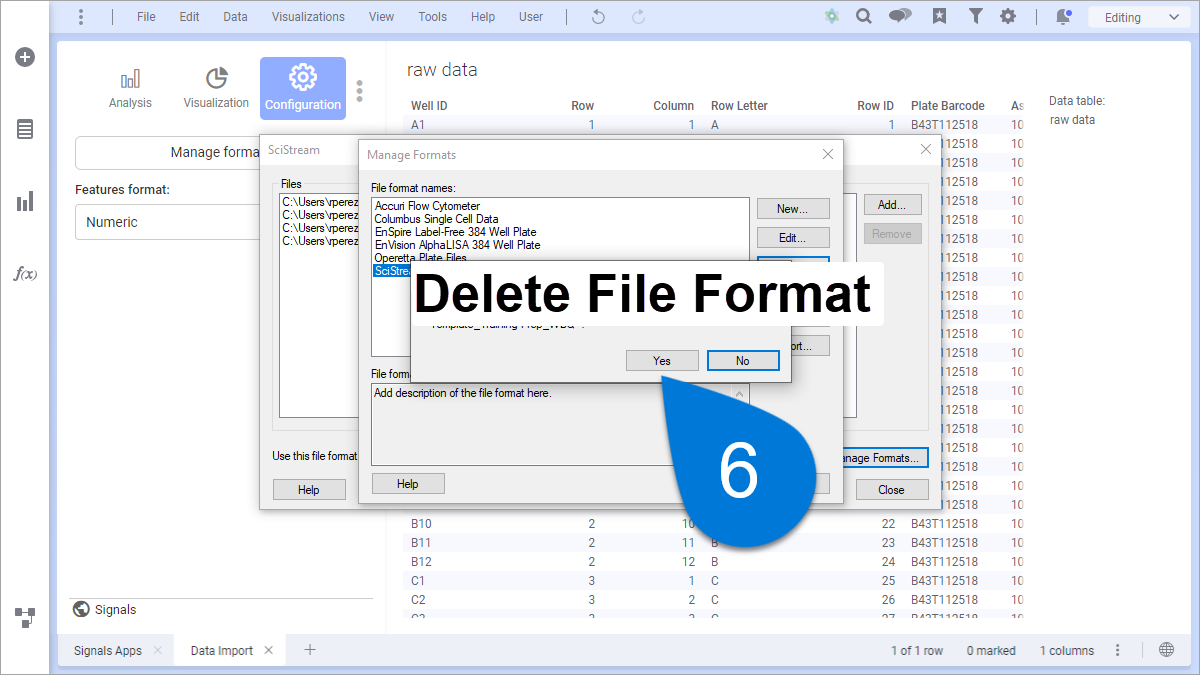Click the globe icon in status bar
This screenshot has width=1200, height=675.
(1166, 650)
